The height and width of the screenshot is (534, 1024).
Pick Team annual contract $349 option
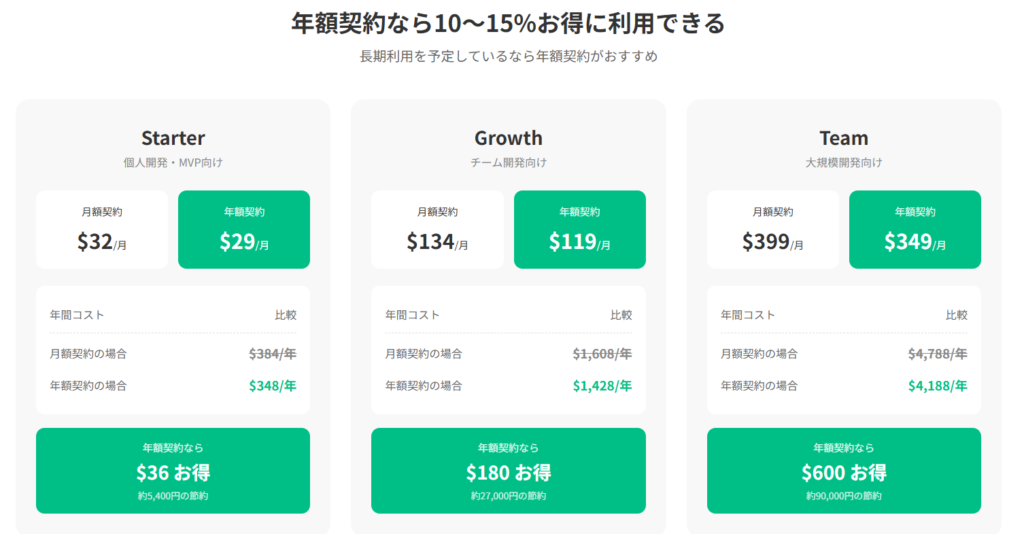[x=915, y=230]
